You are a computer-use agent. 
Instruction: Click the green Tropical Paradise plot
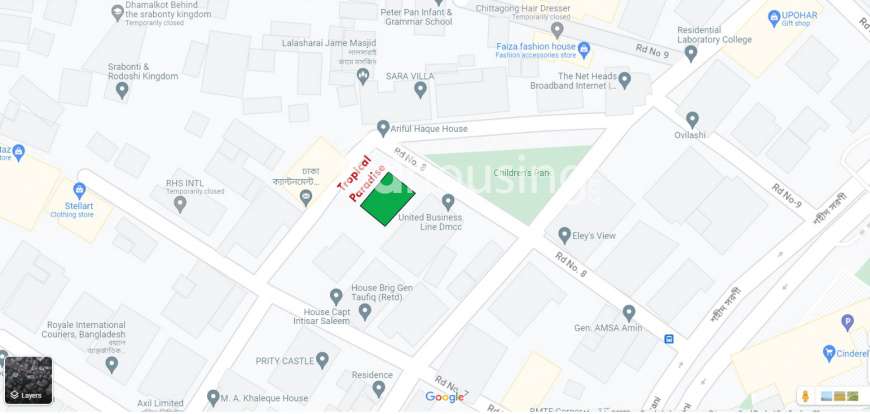click(388, 199)
